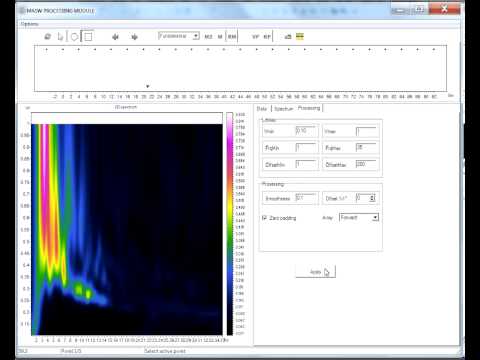This screenshot has width=480, height=360.
Task: Click the triangle marker on the geophone line
Action: click(148, 86)
